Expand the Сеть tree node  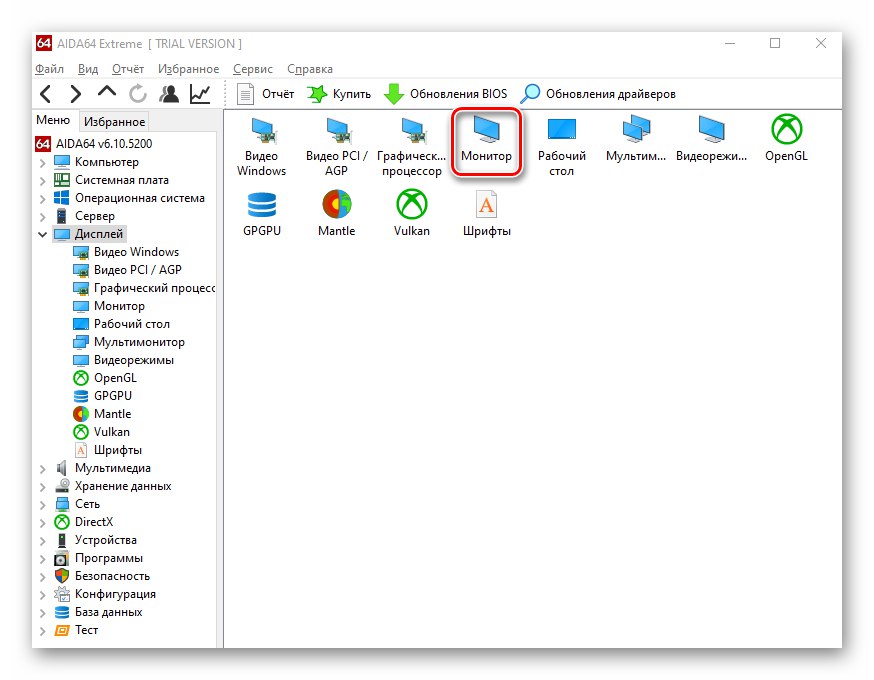tap(41, 503)
